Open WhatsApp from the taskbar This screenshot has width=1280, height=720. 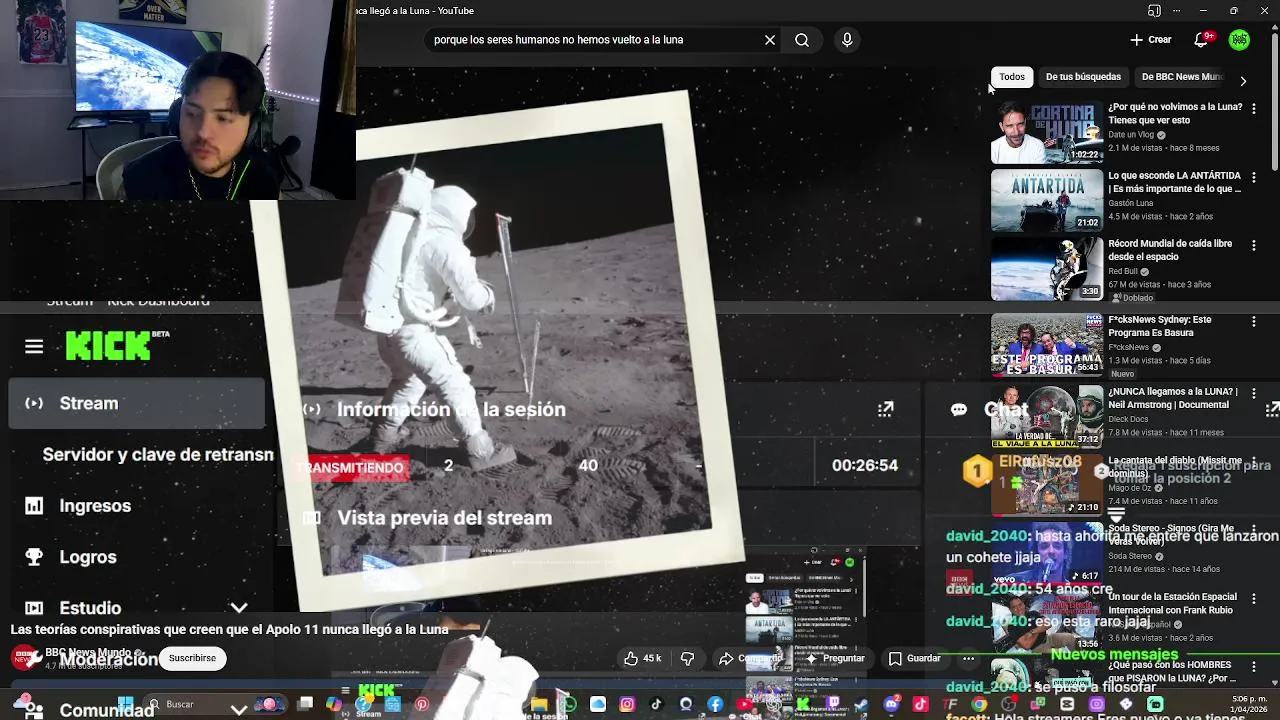568,705
